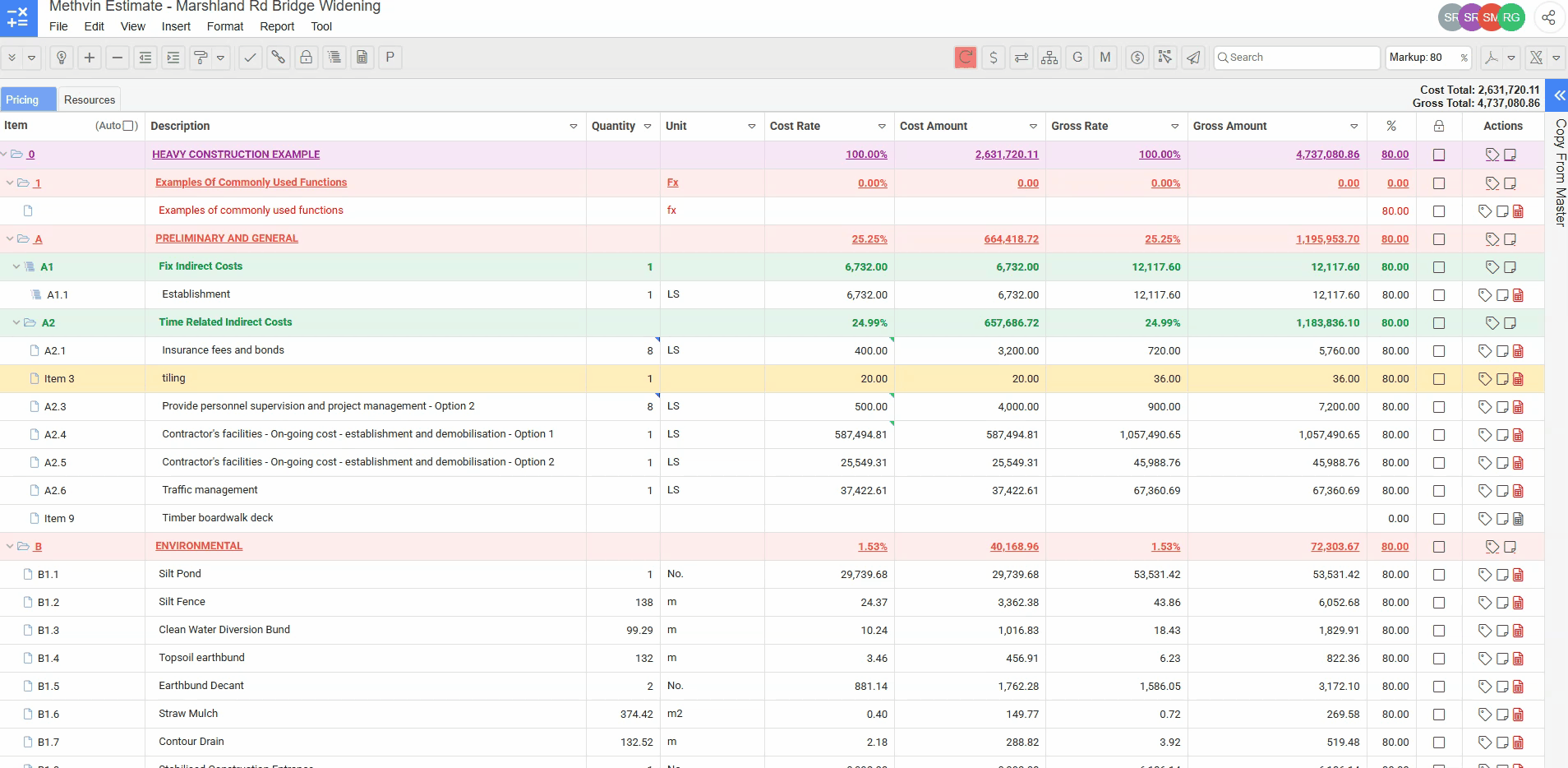Open the hierarchy tree structure icon
Viewport: 1568px width, 768px height.
pos(1049,58)
